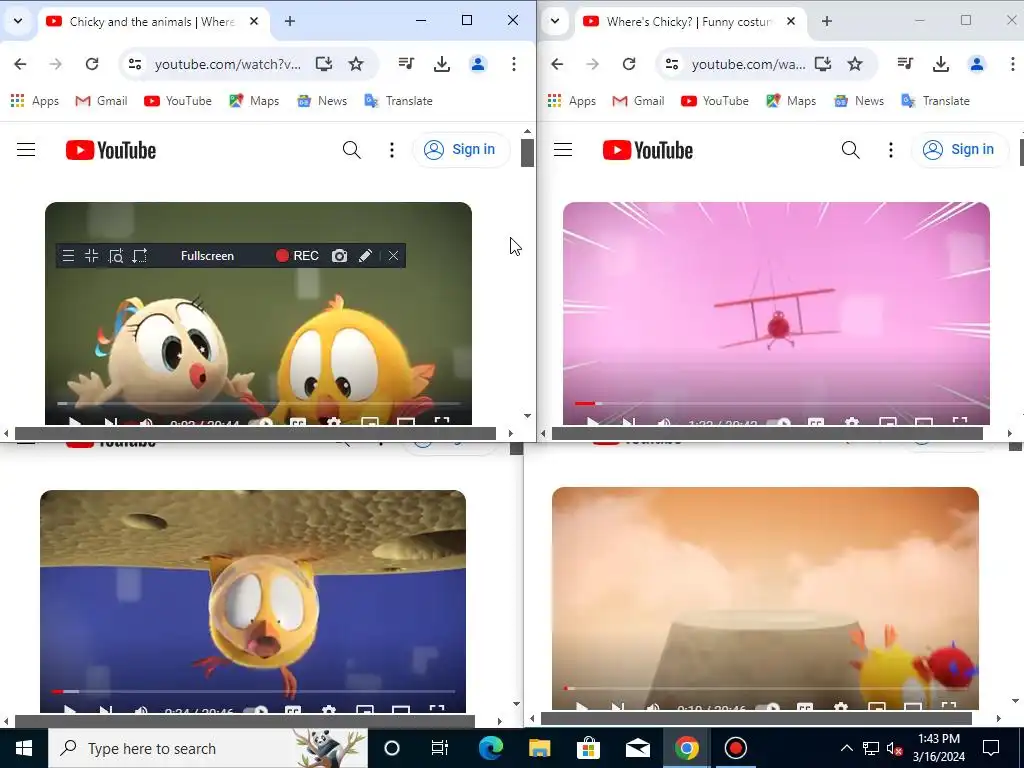Screen dimensions: 1024x768
Task: Open the screen recorder toolbar menu
Action: click(68, 256)
